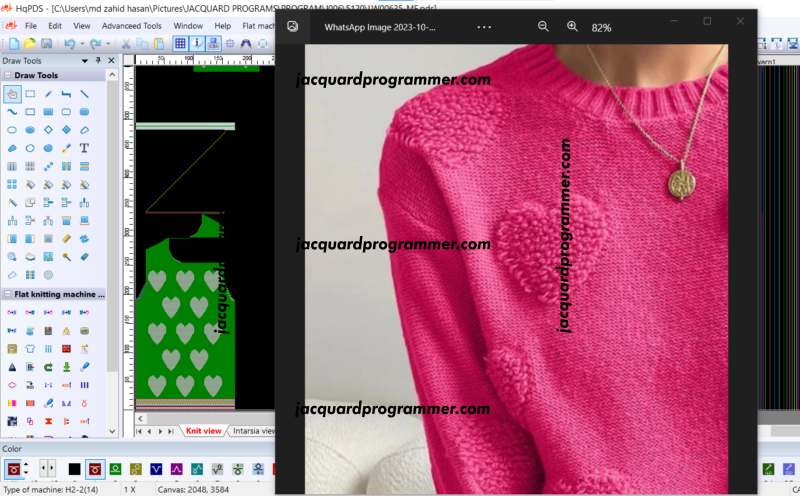Collapse the Flat knitting machine section
The image size is (800, 496).
(8, 294)
